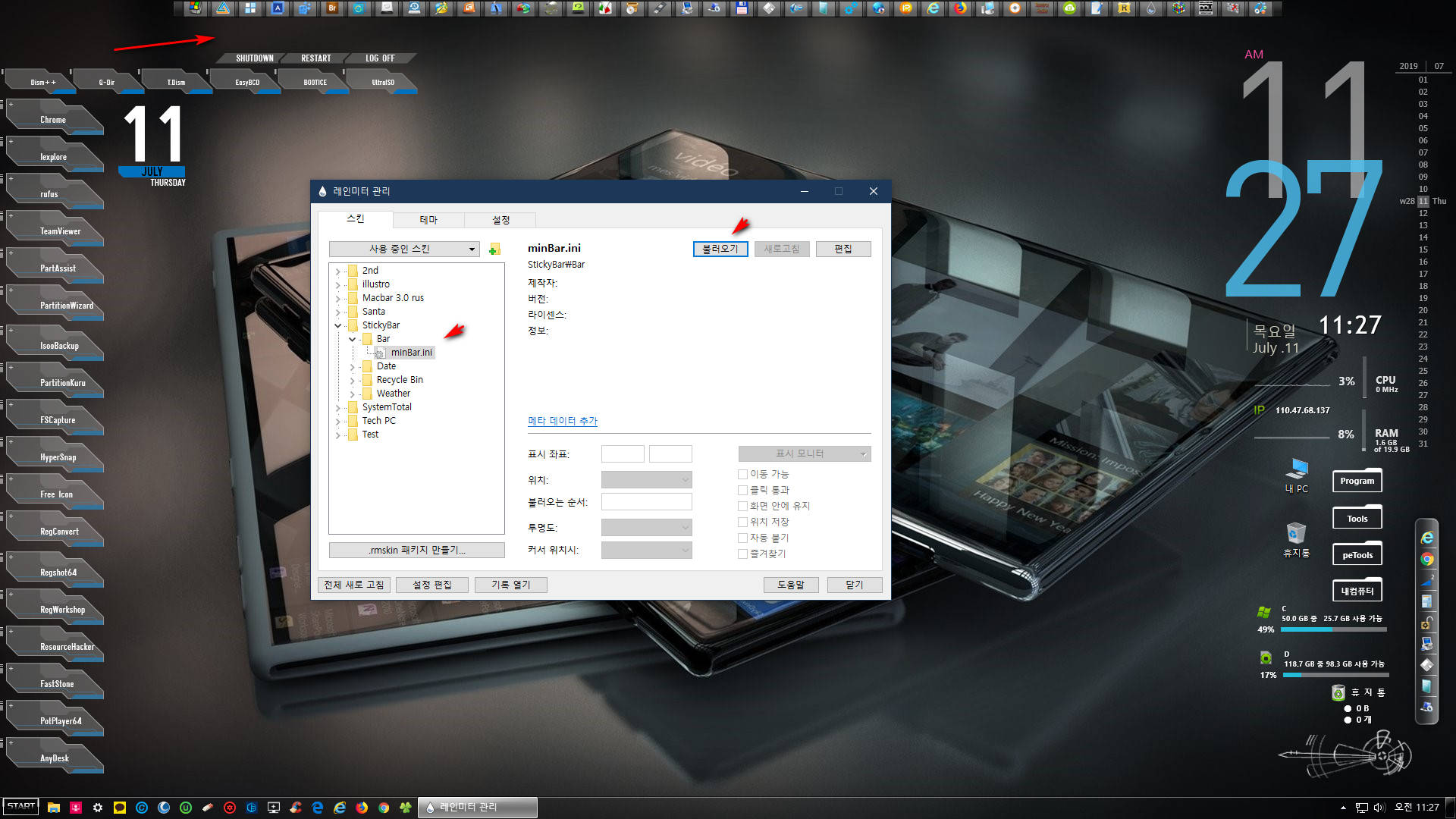
Task: Open the 표시 모니터 dropdown
Action: point(805,453)
